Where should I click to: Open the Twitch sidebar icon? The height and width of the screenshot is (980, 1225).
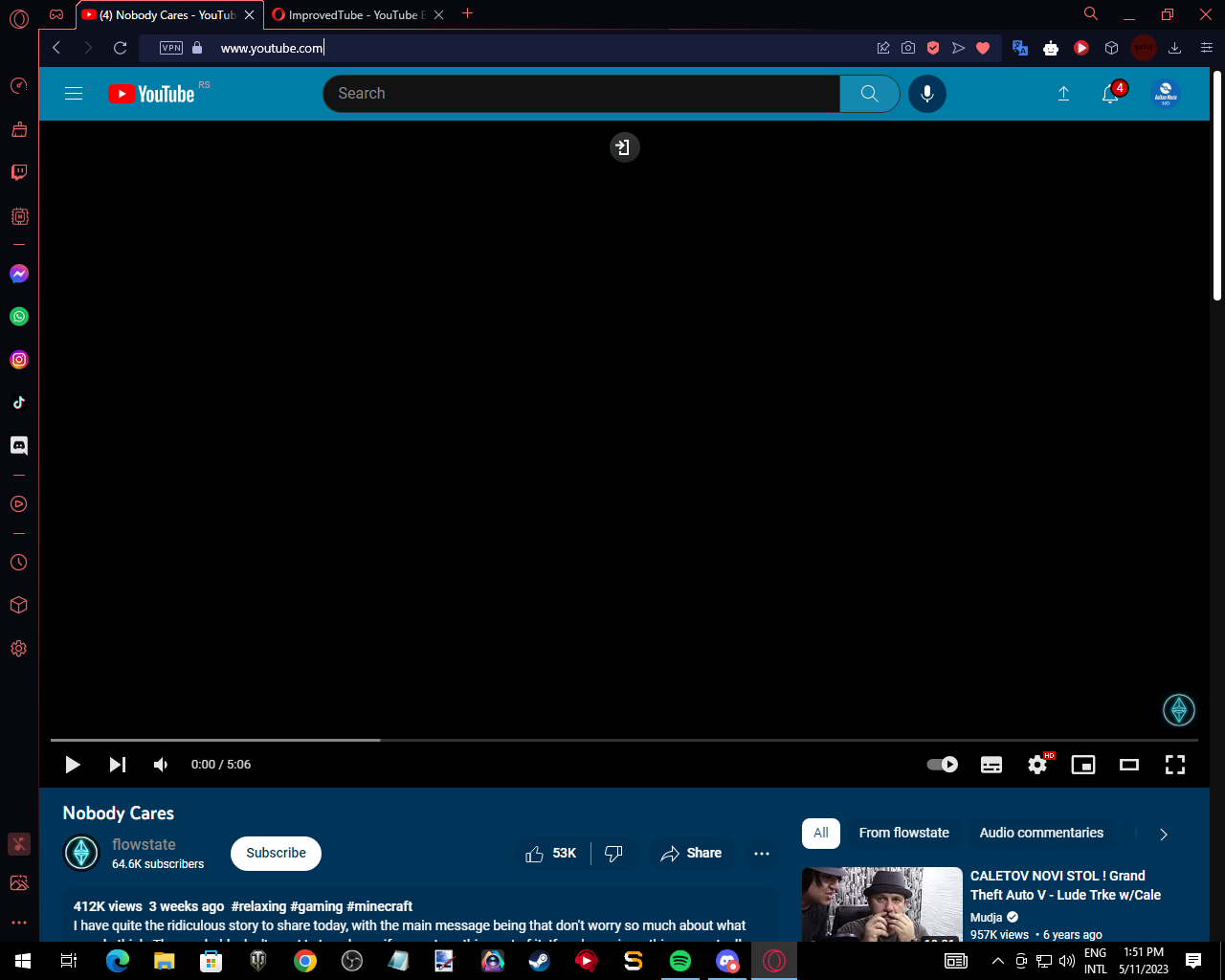click(19, 172)
